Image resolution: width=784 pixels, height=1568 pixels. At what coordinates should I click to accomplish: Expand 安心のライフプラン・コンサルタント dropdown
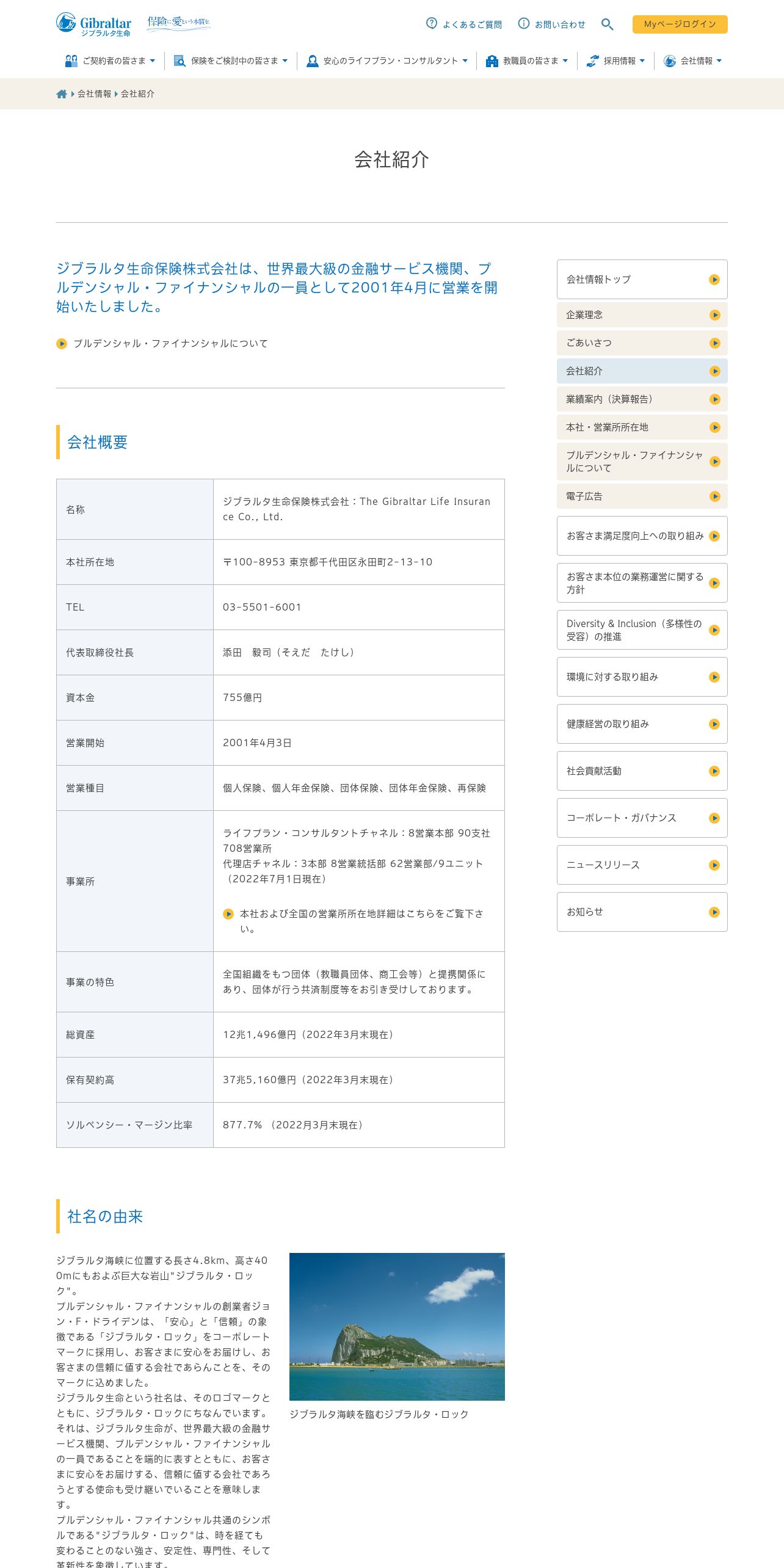[387, 60]
